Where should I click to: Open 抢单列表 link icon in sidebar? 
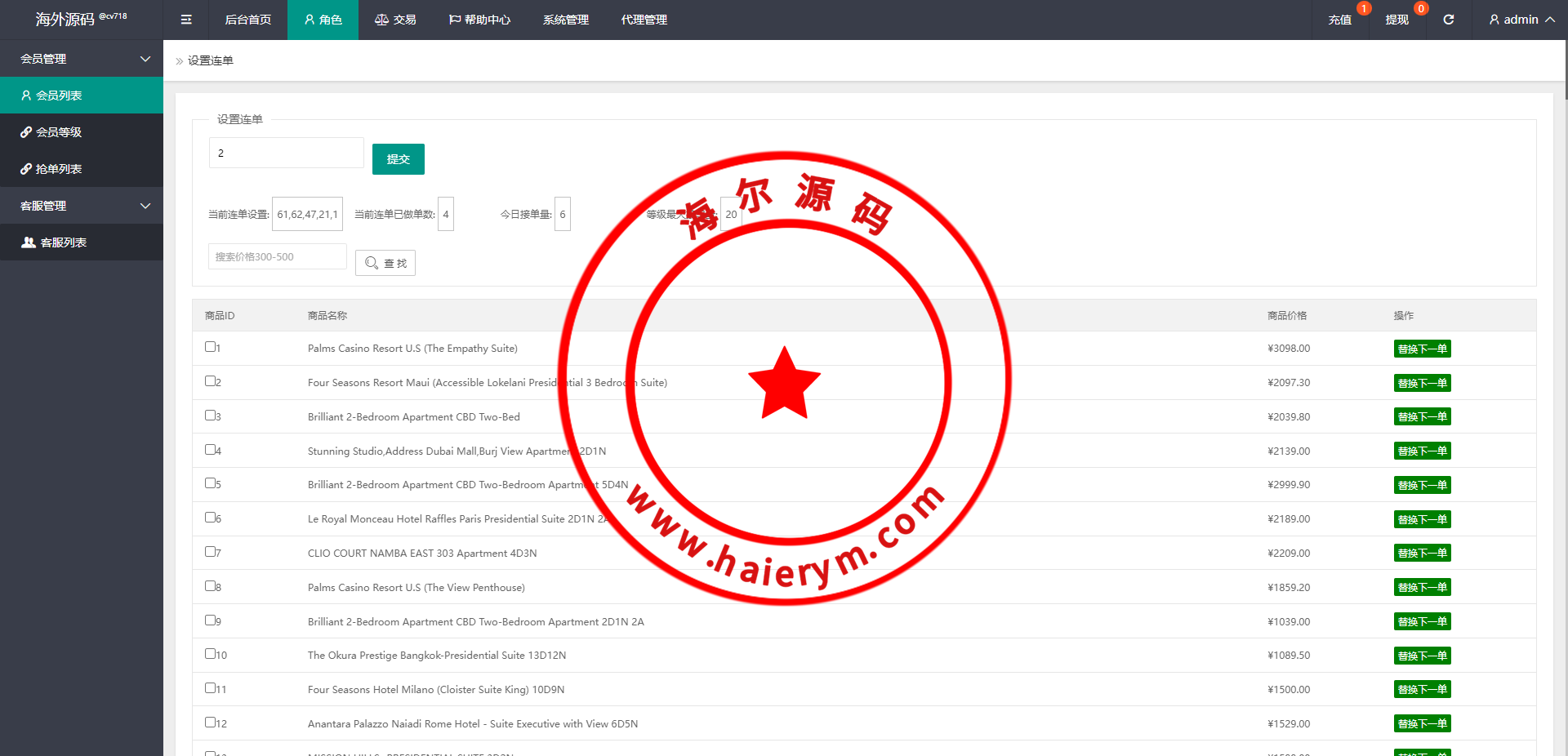(26, 169)
